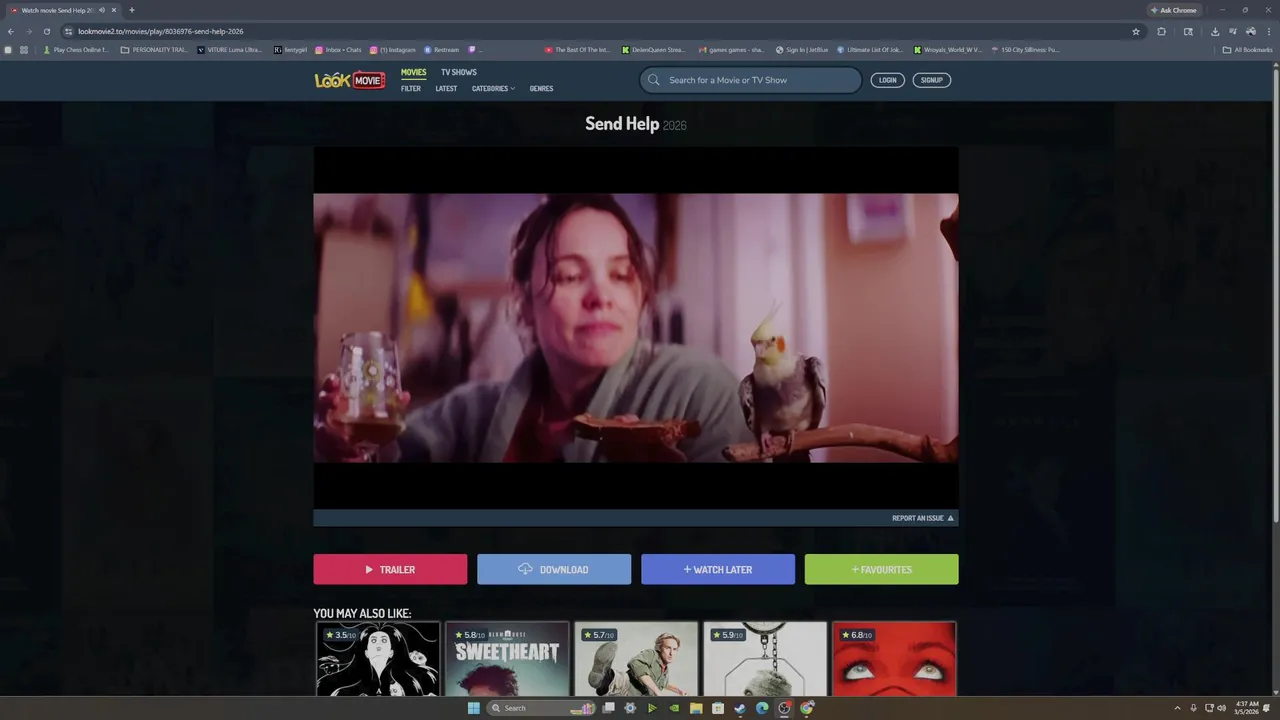Open the Windows Start menu

473,708
